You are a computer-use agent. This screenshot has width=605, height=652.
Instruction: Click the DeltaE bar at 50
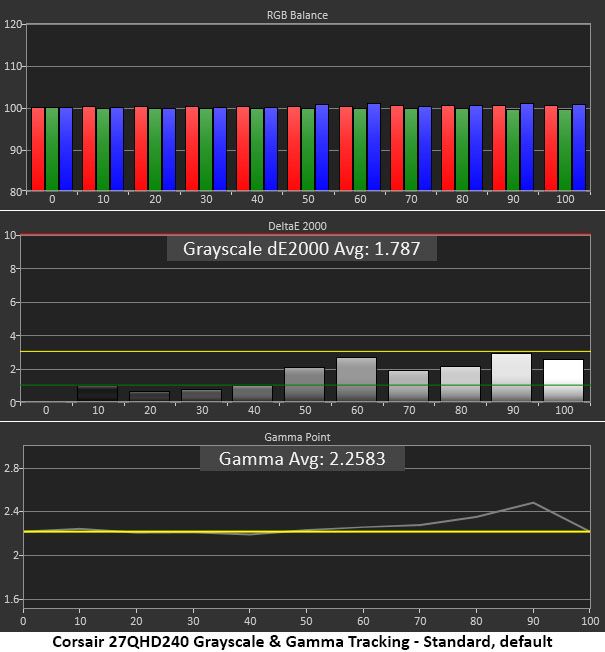304,385
